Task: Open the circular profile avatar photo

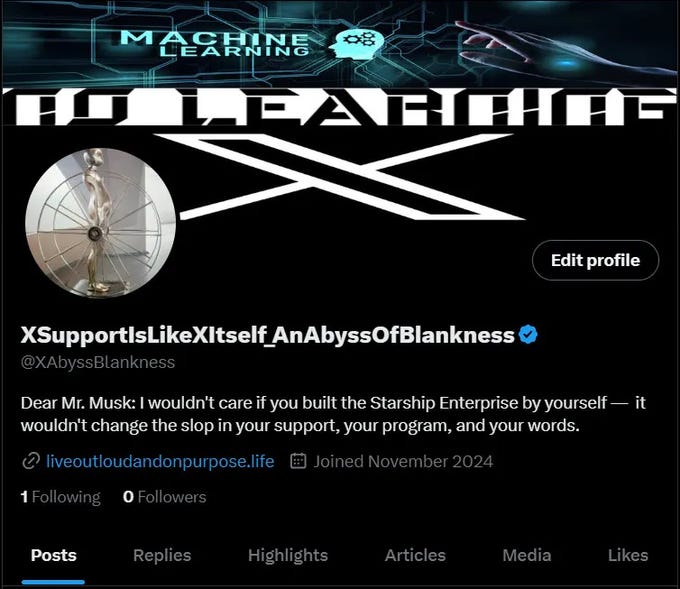Action: (x=101, y=223)
